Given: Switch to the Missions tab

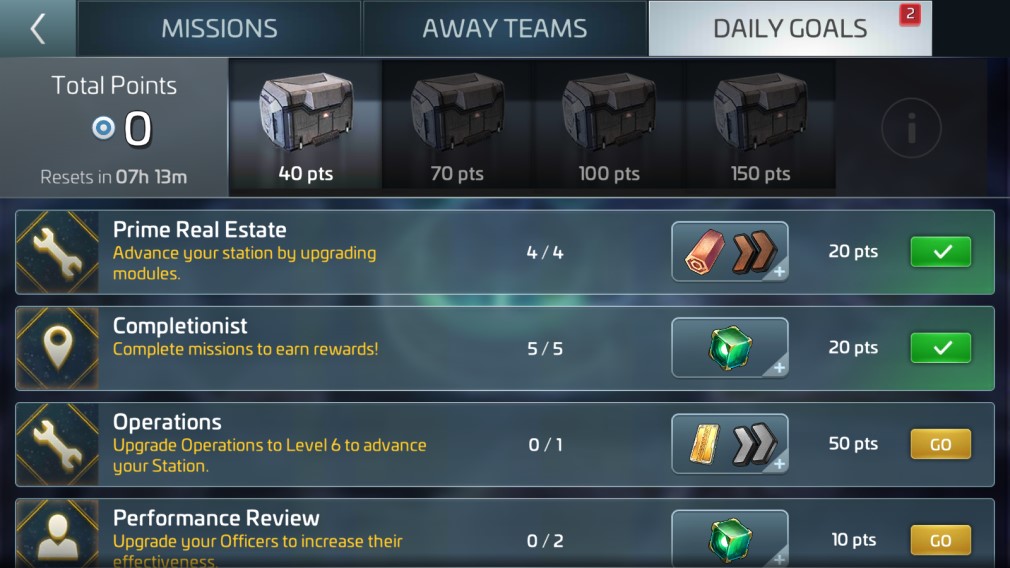Looking at the screenshot, I should pos(219,28).
